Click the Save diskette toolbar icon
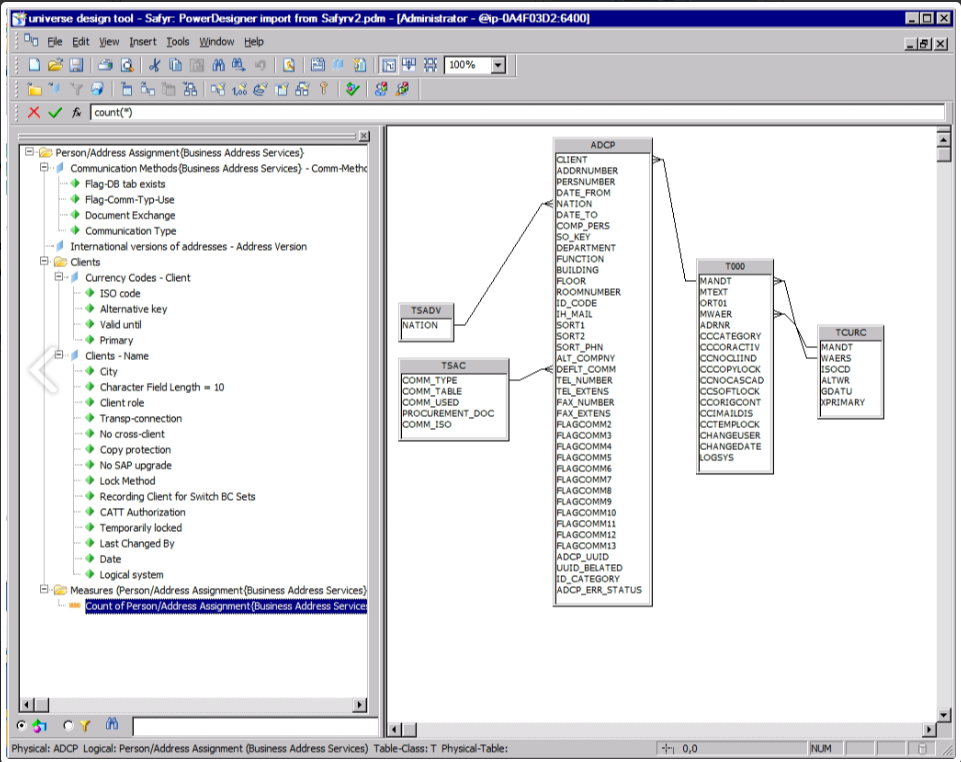Image resolution: width=961 pixels, height=762 pixels. pos(76,65)
